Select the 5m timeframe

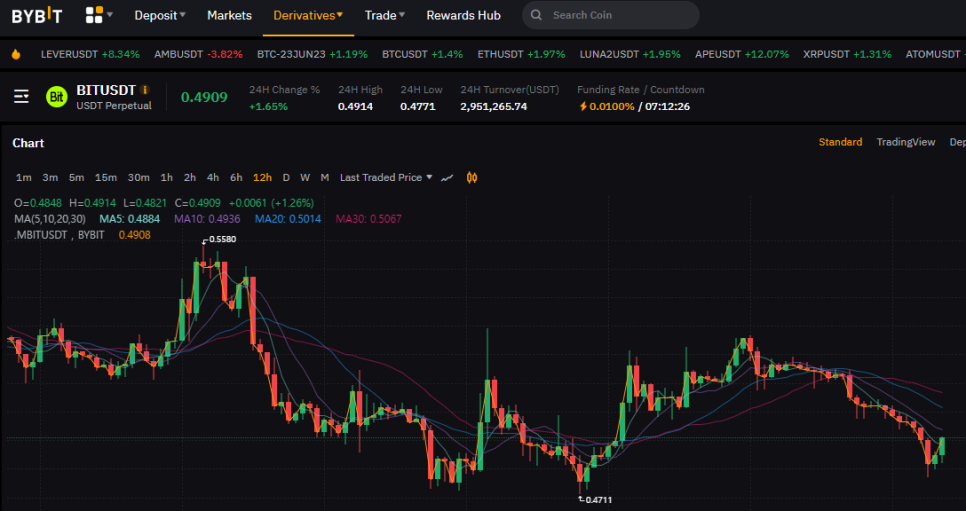(76, 178)
